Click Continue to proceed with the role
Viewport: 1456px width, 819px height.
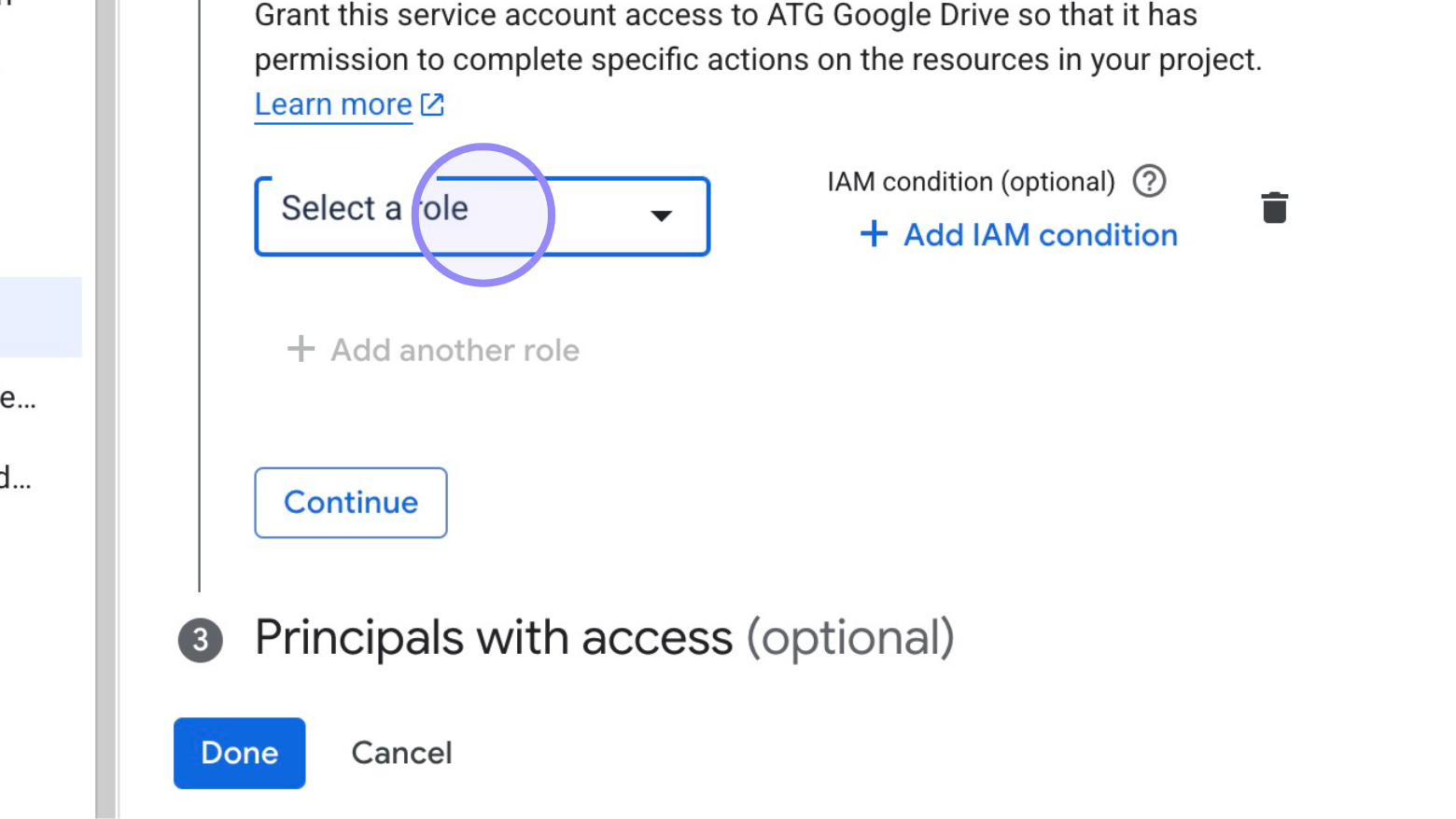click(x=350, y=502)
